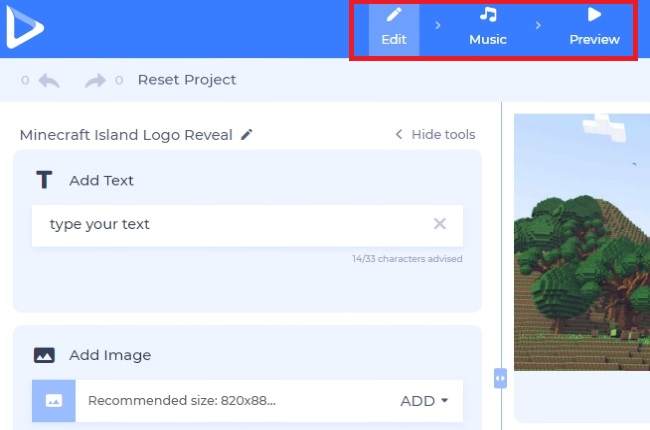Go to the Preview step

[x=594, y=28]
